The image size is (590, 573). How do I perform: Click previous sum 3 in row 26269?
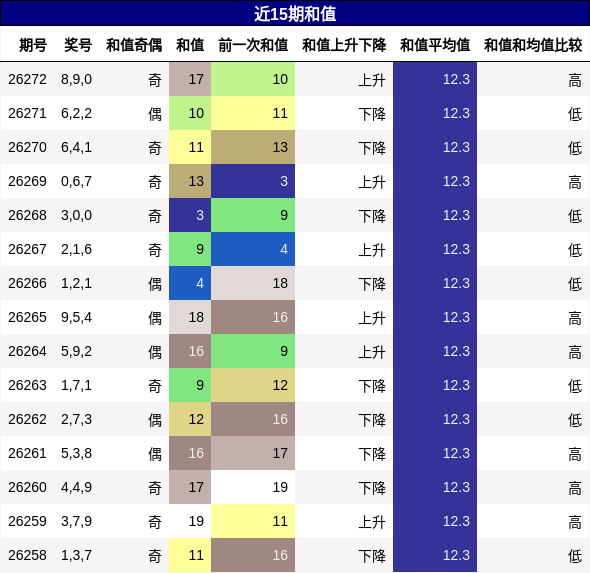253,181
